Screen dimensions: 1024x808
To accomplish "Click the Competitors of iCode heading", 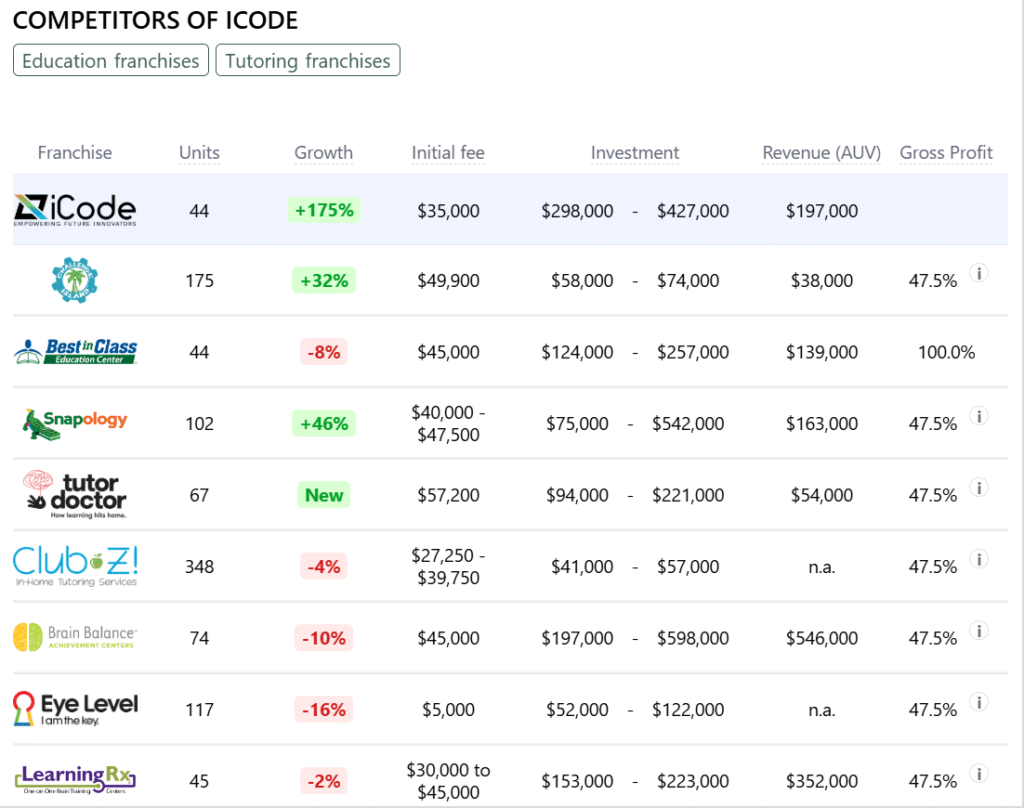I will tap(155, 20).
